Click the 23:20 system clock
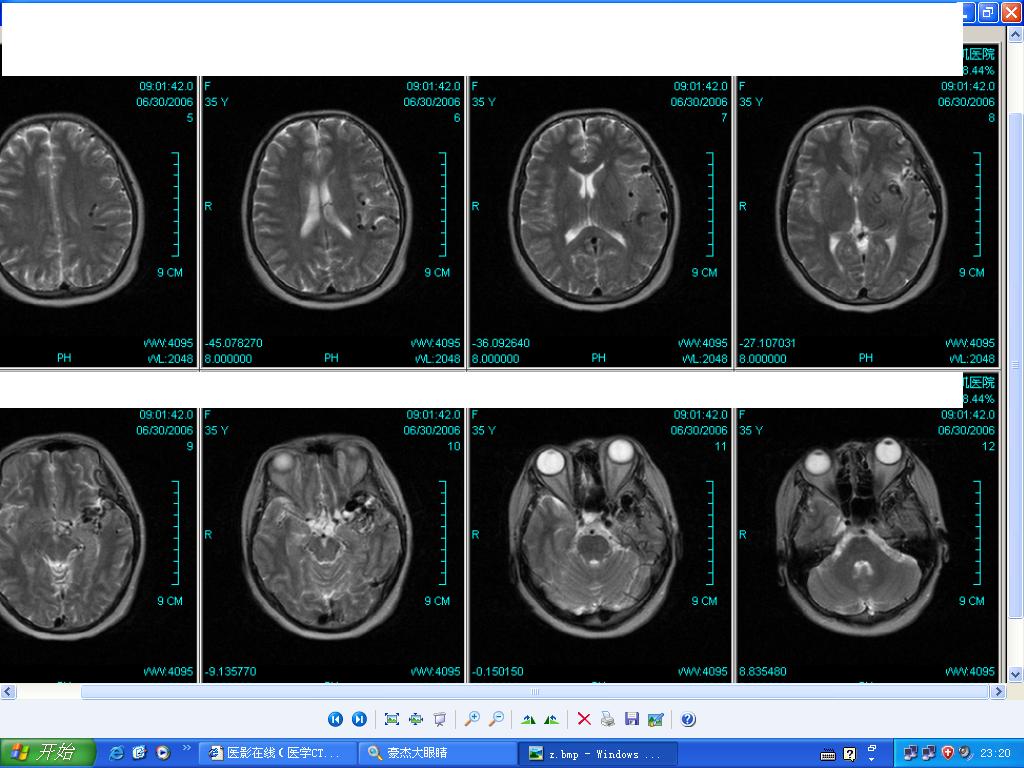1024x768 pixels. click(x=995, y=754)
